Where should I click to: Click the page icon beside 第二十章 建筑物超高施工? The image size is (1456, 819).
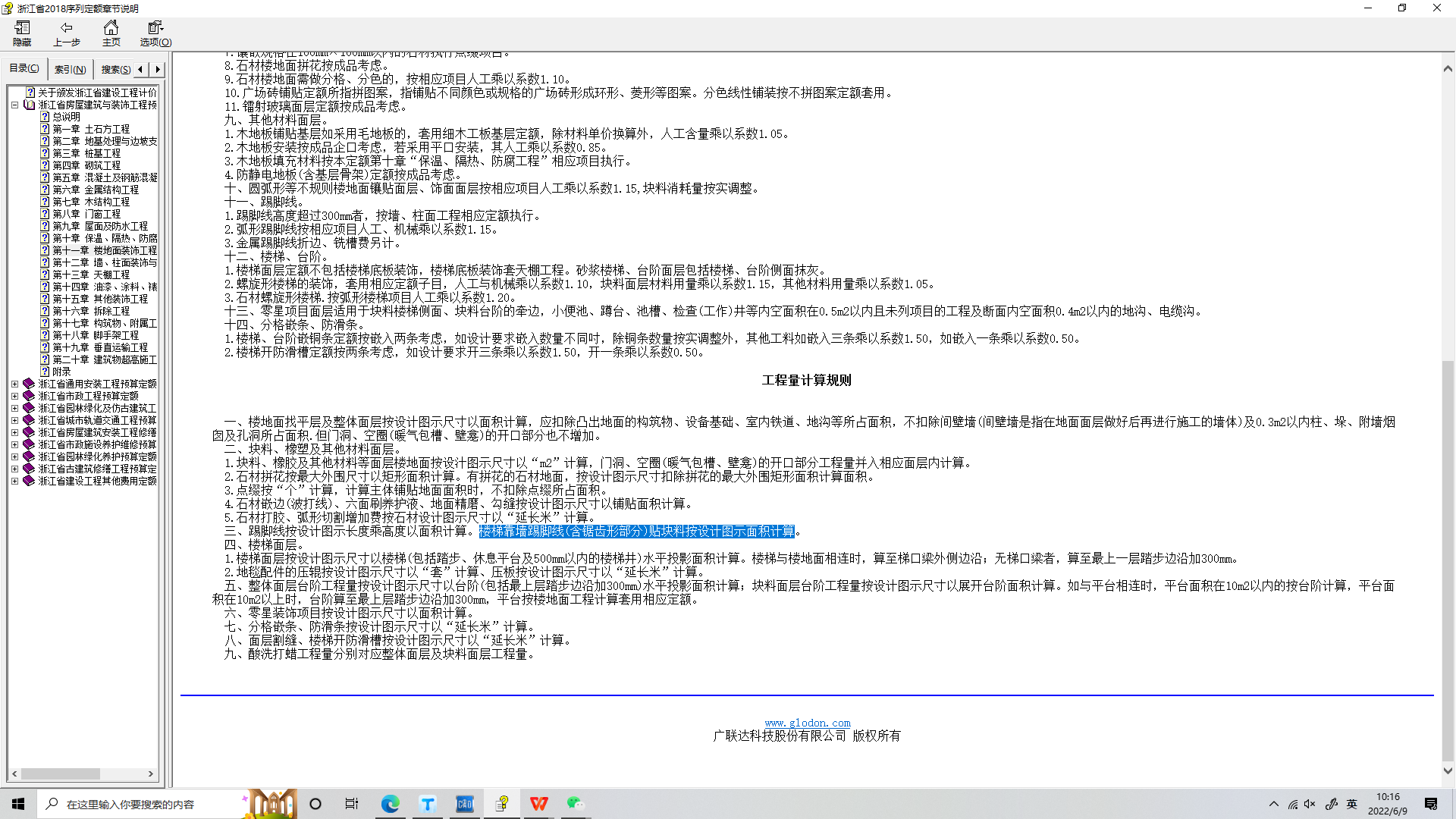click(45, 359)
